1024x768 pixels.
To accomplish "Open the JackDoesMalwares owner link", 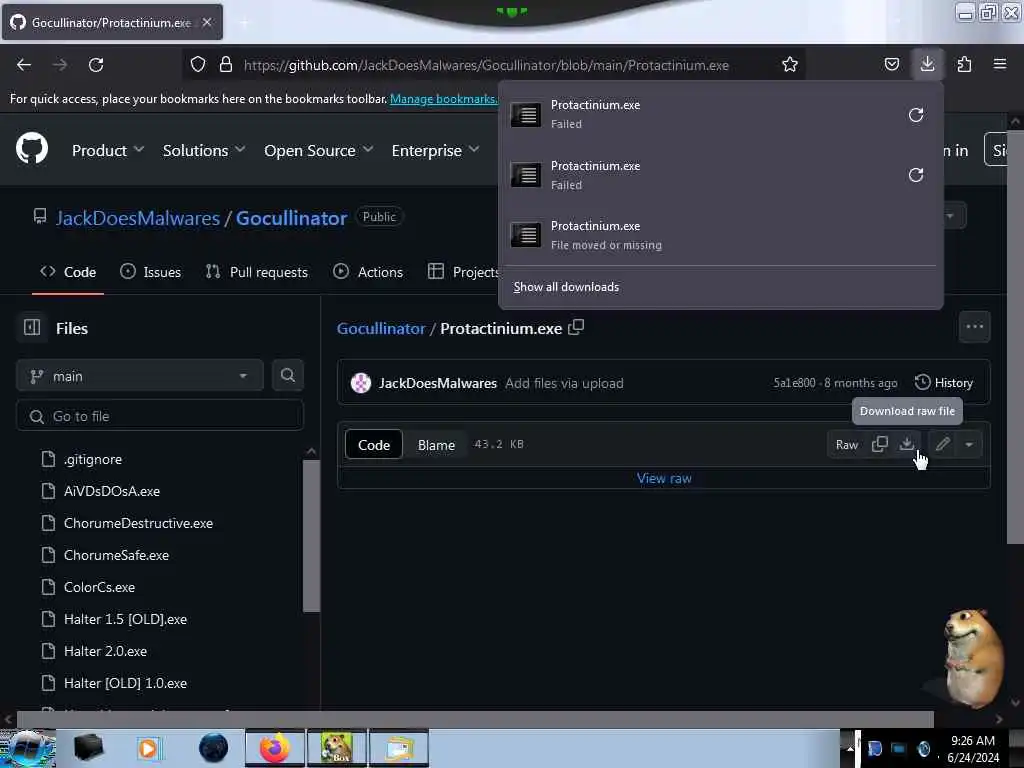I will [138, 217].
